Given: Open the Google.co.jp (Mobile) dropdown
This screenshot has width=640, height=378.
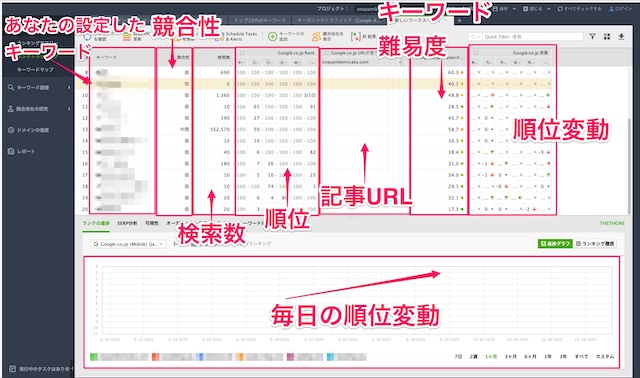Looking at the screenshot, I should 128,244.
